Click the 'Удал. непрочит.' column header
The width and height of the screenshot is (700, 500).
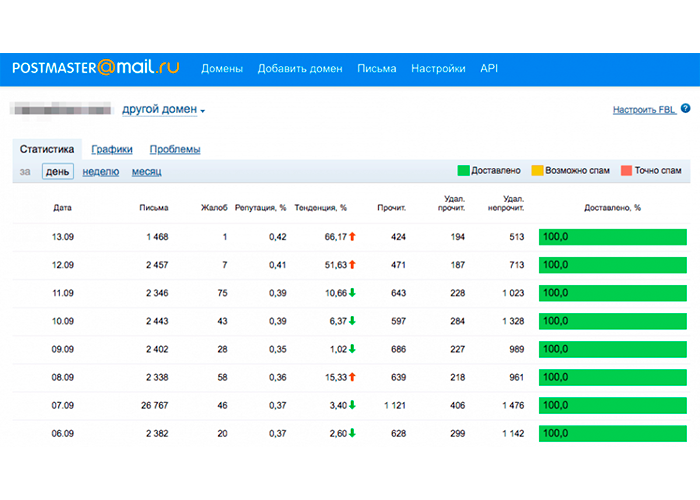506,203
